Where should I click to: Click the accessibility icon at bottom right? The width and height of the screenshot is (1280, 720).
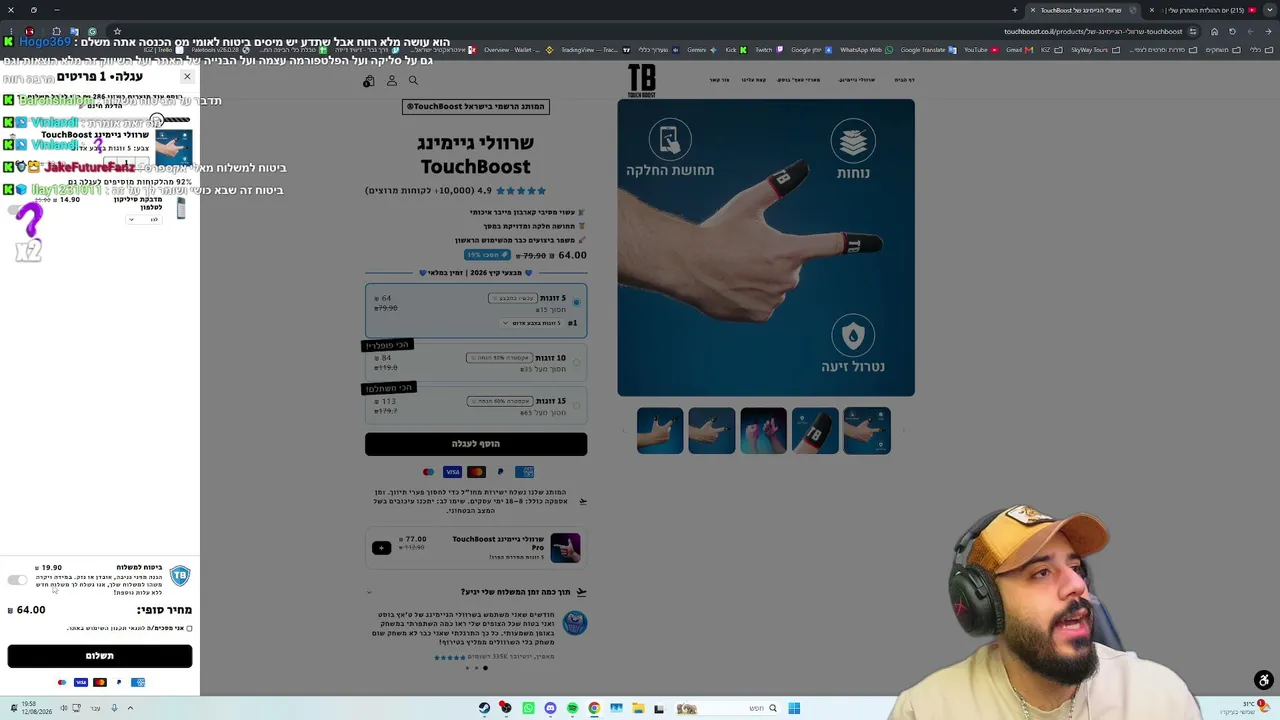click(1264, 681)
